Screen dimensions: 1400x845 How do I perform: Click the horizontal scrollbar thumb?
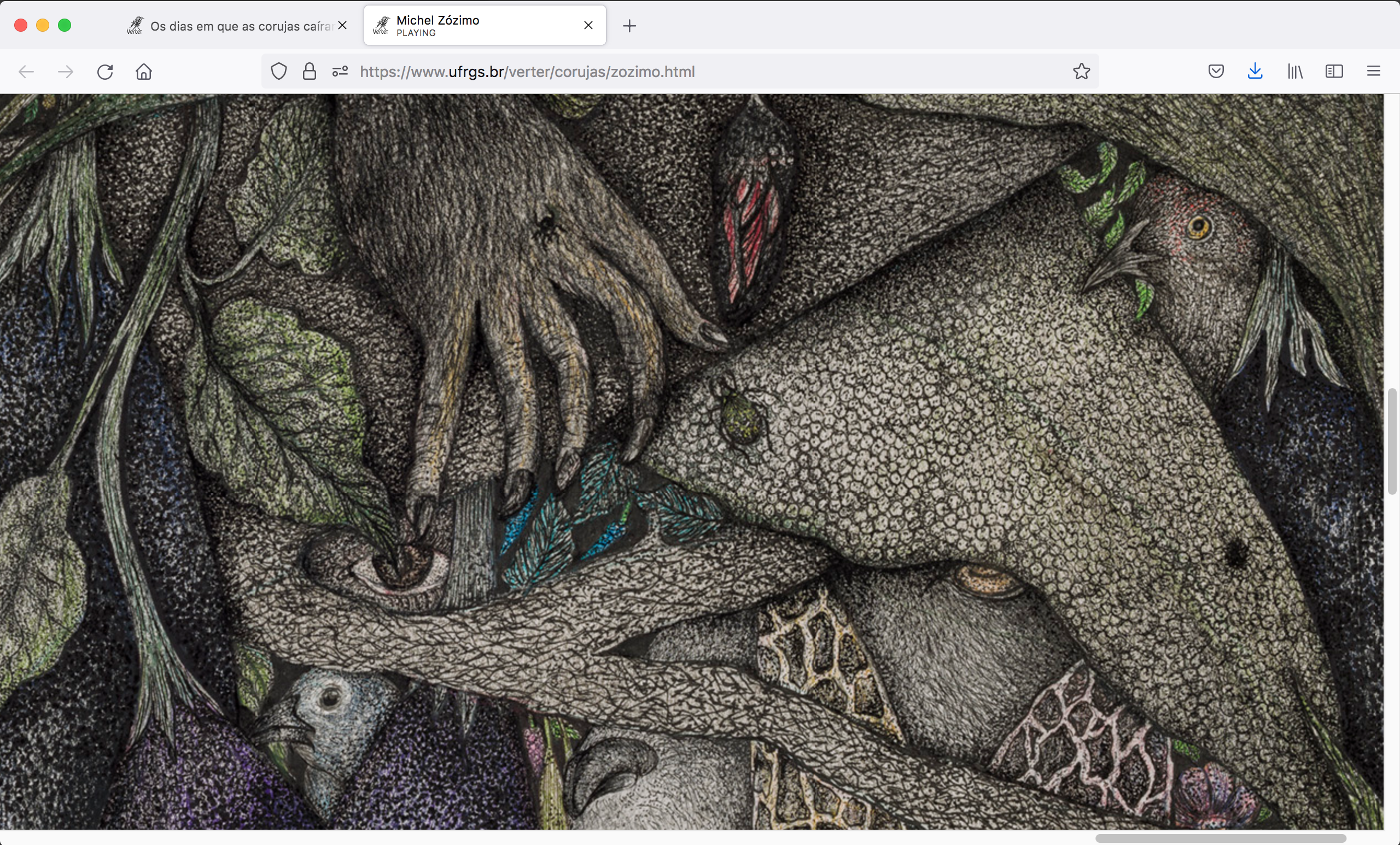click(1221, 838)
